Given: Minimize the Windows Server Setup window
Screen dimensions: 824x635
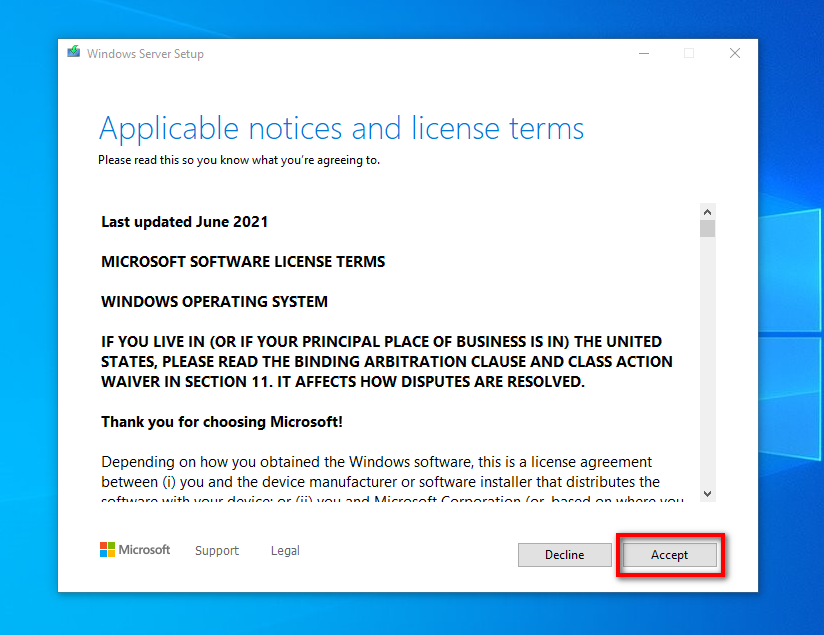Looking at the screenshot, I should click(644, 54).
